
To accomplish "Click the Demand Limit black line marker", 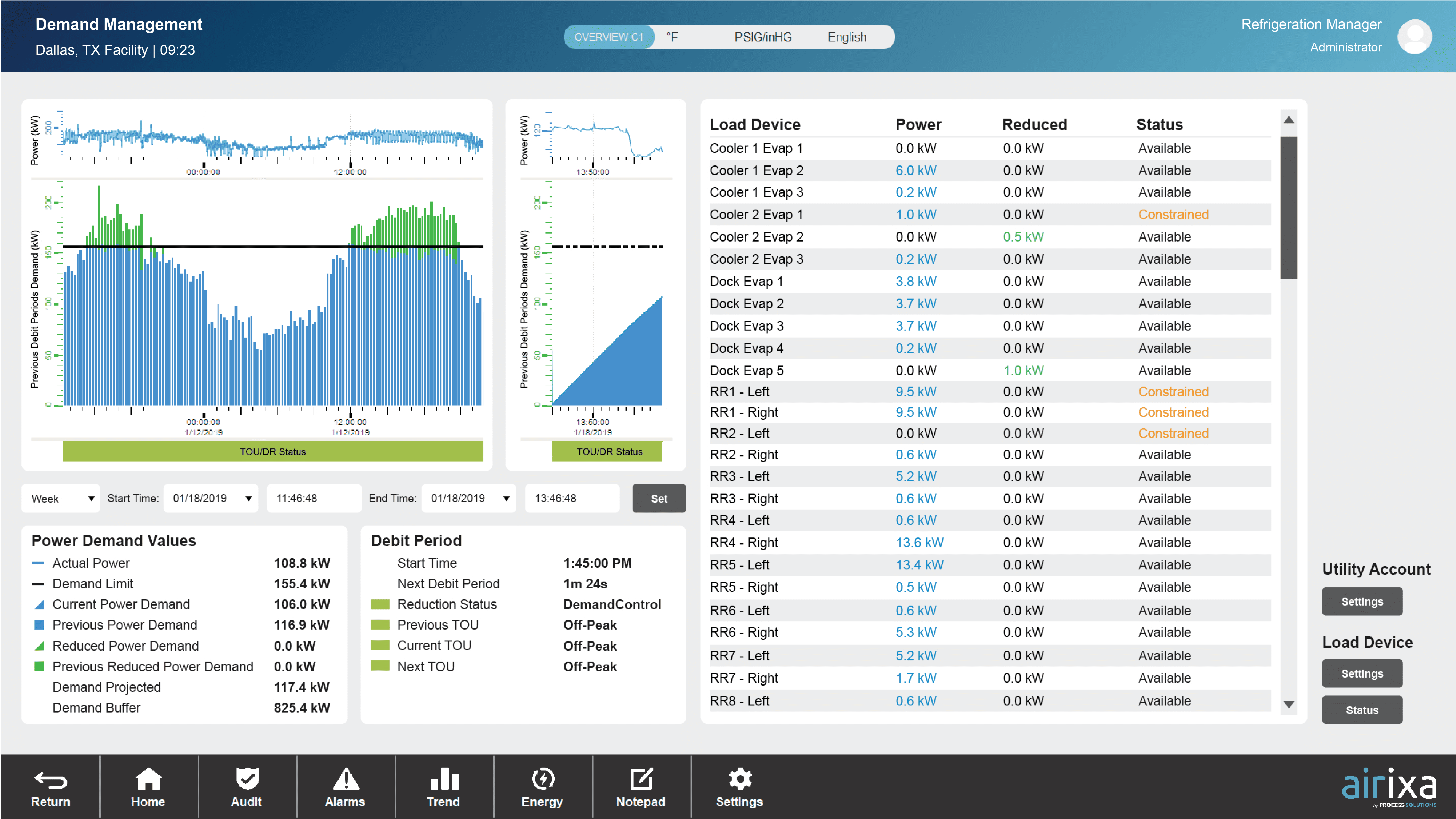I will [x=38, y=583].
